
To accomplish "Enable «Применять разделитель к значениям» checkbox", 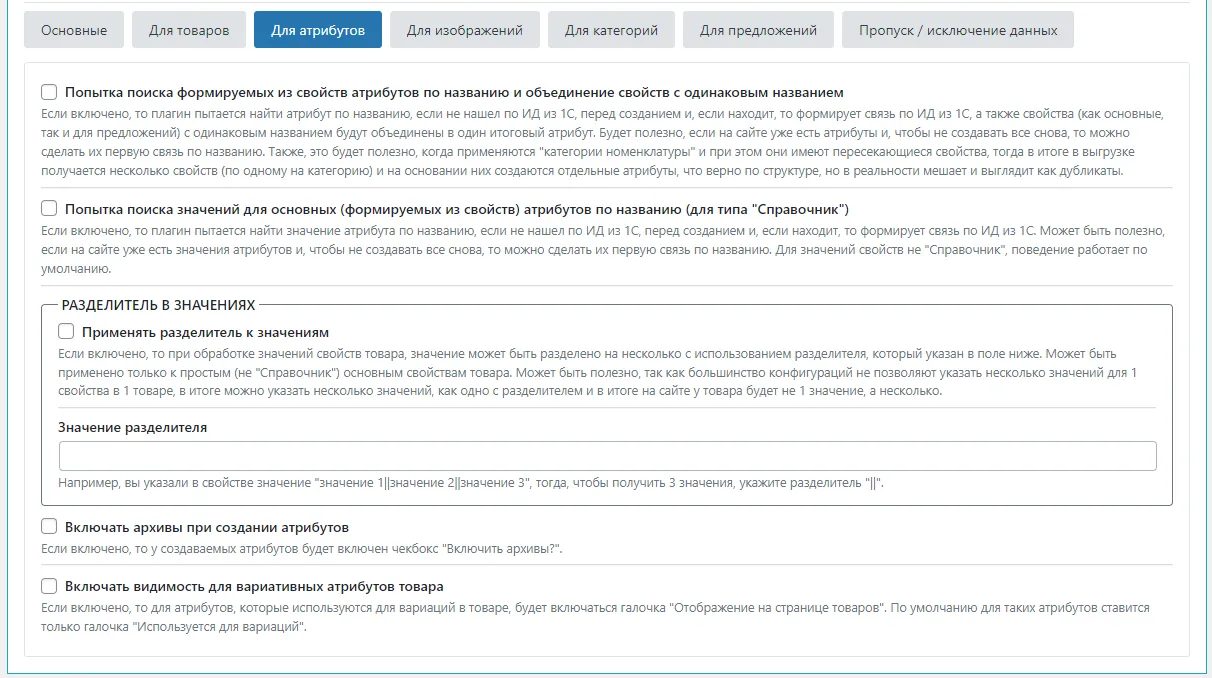I will (68, 331).
